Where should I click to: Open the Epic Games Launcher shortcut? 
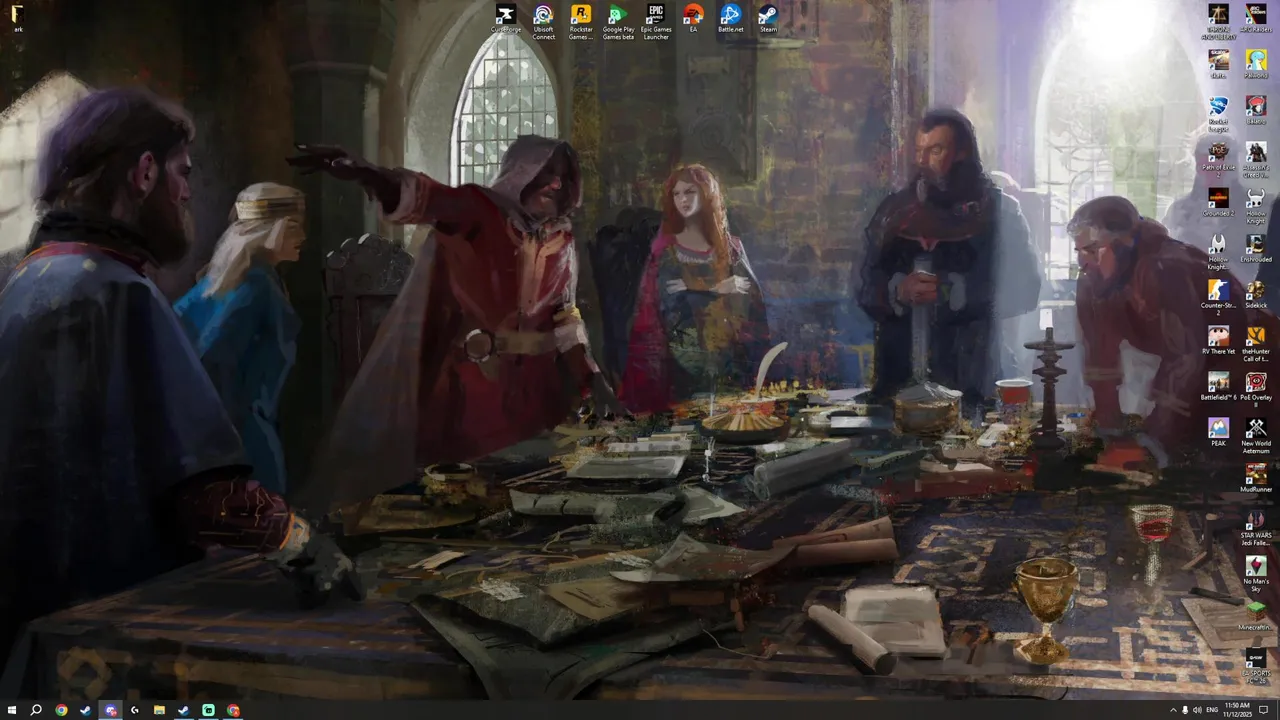pos(656,21)
